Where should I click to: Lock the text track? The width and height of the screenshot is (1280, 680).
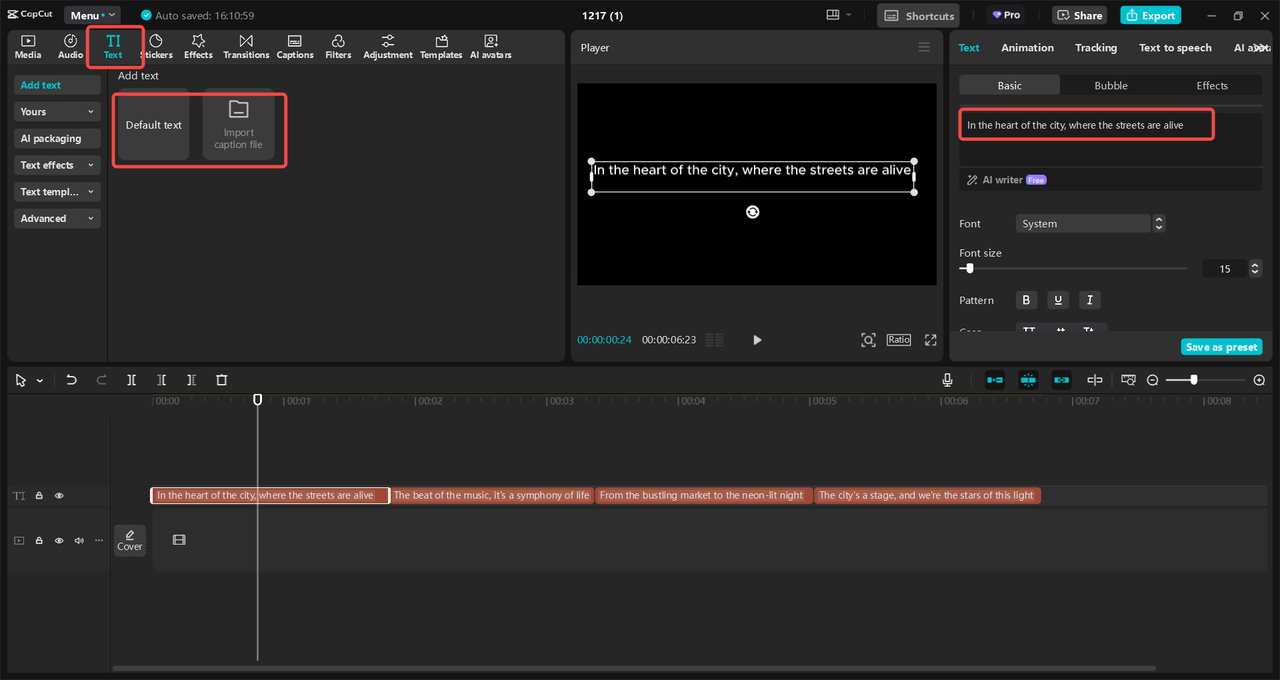click(x=39, y=496)
